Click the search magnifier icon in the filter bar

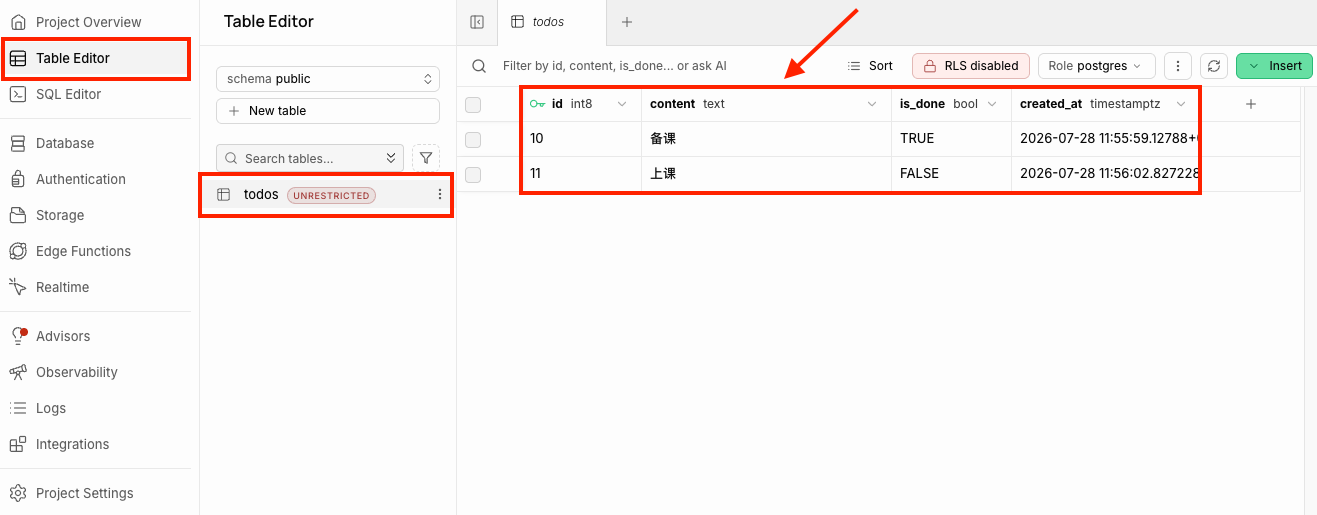[x=479, y=66]
